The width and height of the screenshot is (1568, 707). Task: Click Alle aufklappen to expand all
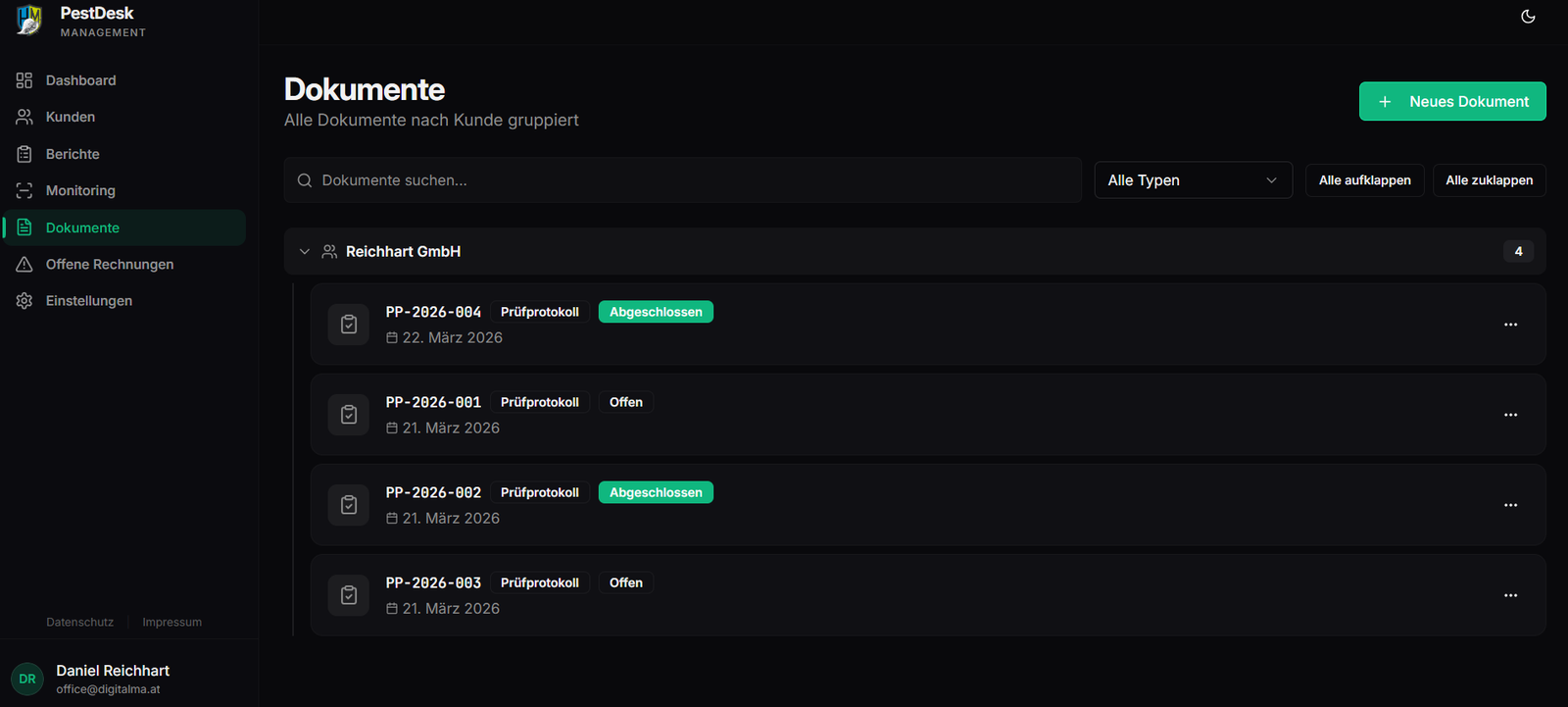[1364, 180]
